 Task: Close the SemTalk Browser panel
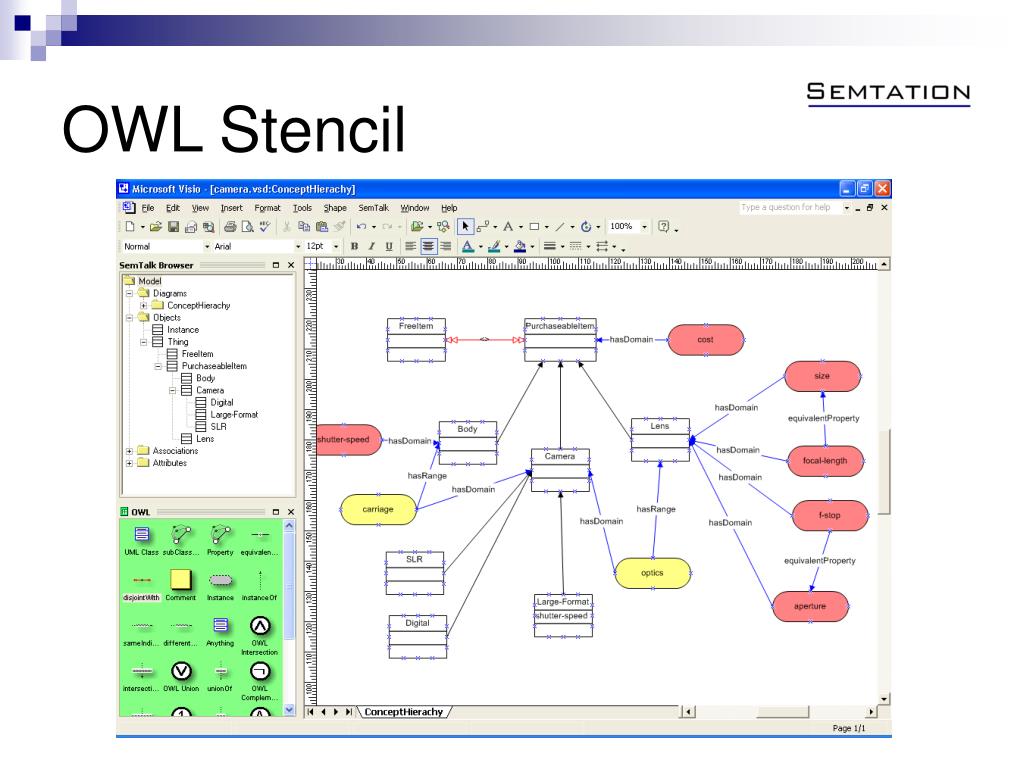pyautogui.click(x=291, y=265)
